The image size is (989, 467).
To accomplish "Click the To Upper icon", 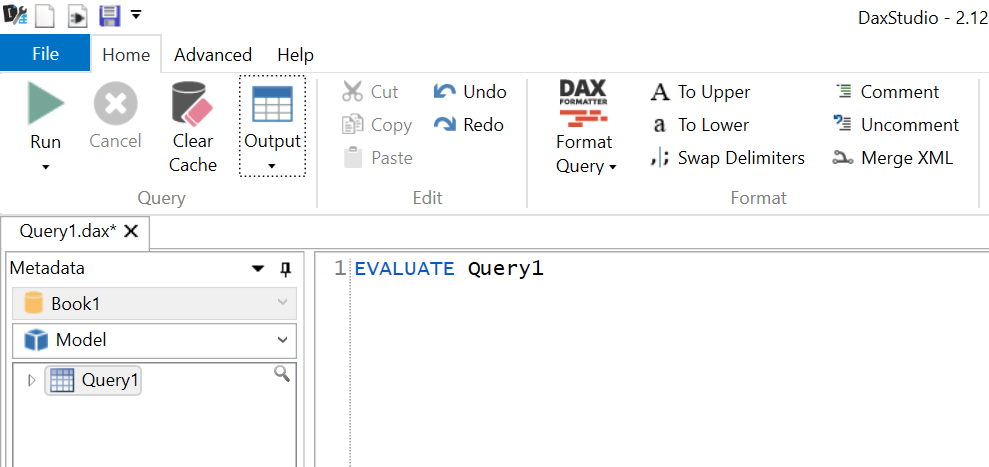I will (x=660, y=92).
